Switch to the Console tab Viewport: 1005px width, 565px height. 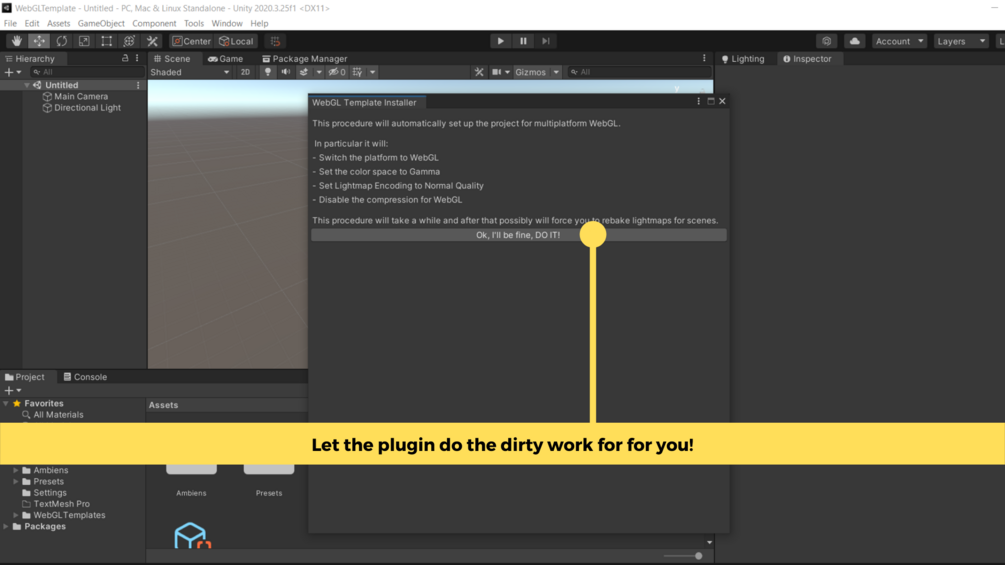85,377
